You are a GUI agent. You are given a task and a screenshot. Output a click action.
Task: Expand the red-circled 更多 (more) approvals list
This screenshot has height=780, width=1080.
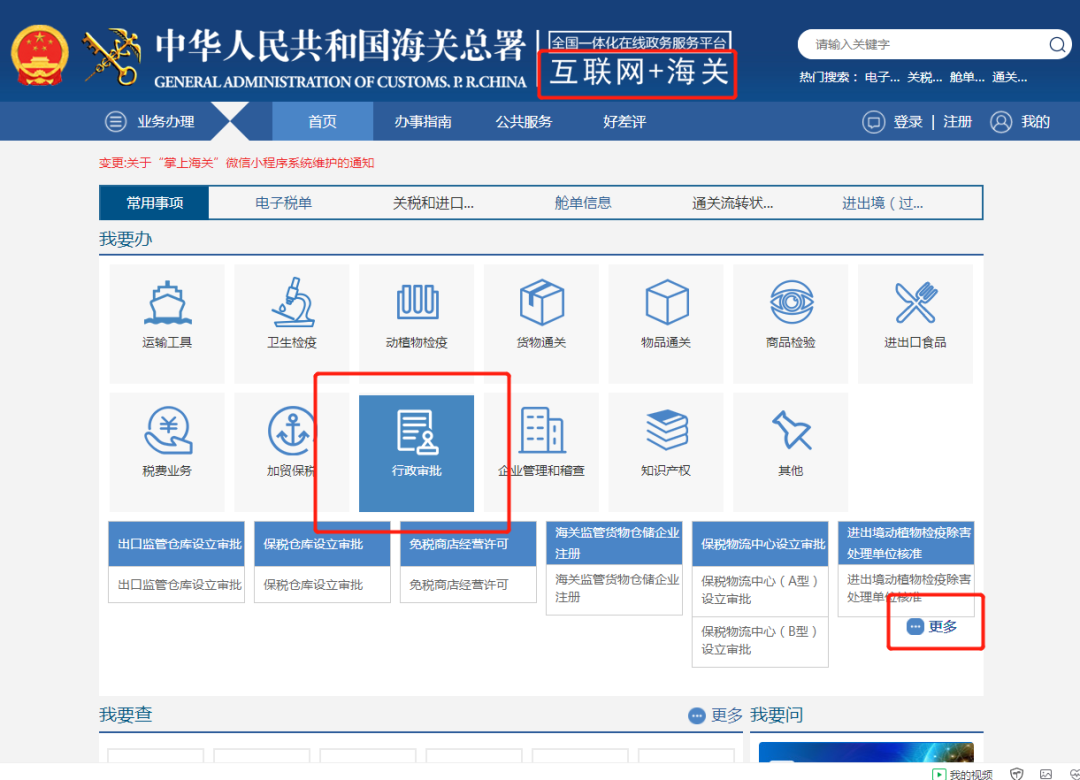point(933,627)
